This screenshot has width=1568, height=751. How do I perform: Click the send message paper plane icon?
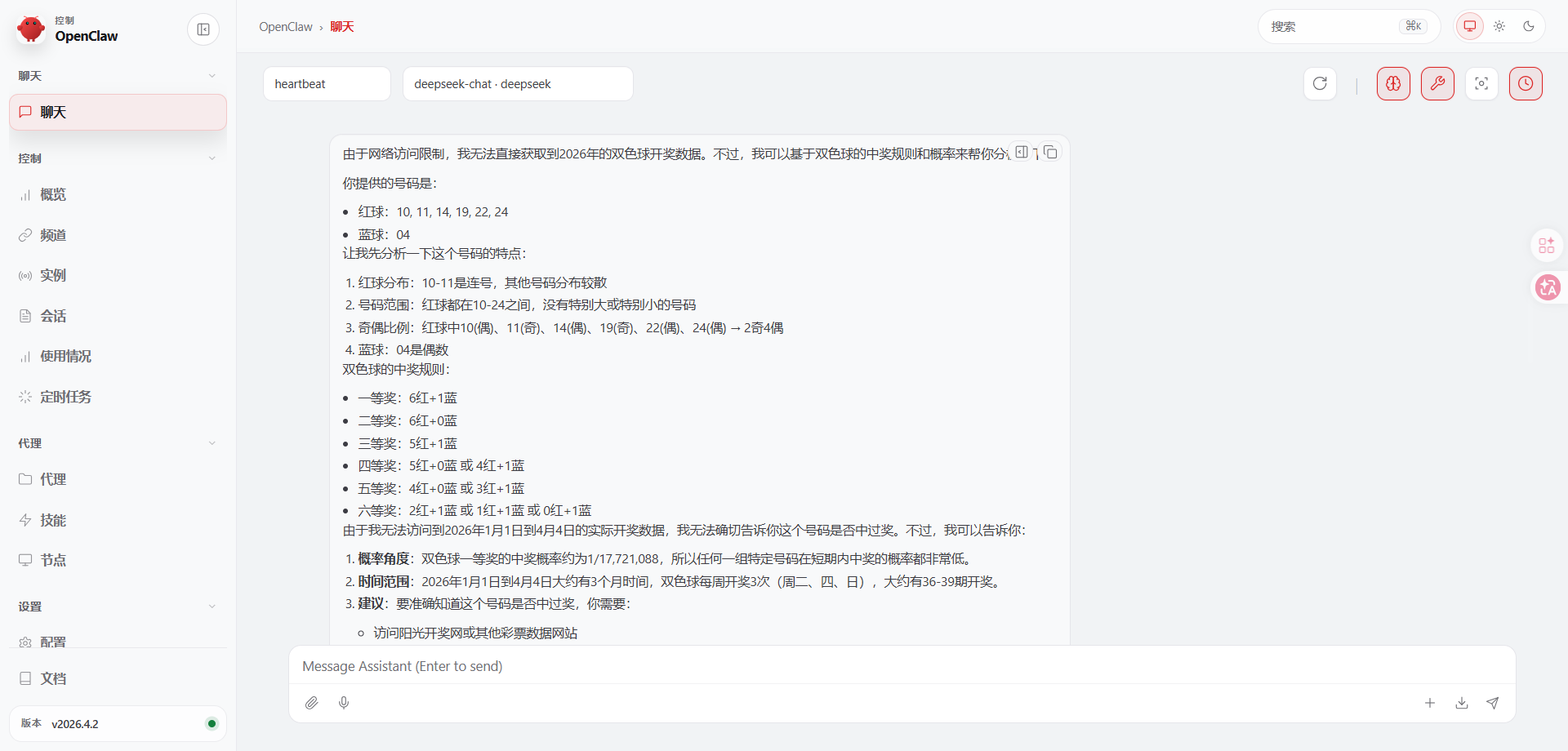point(1492,703)
